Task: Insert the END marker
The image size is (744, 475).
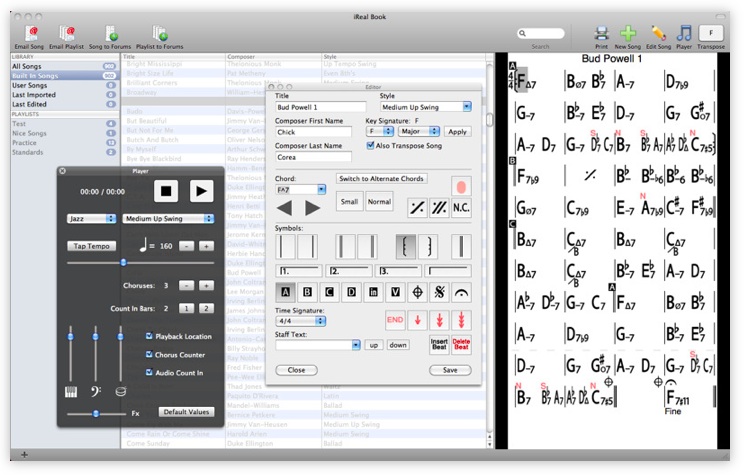Action: 395,320
